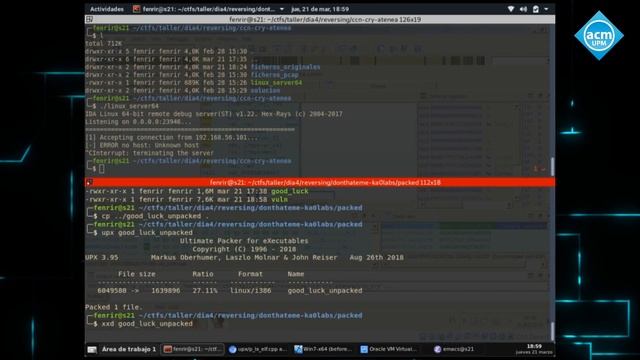This screenshot has width=640, height=360.
Task: Click 'ficheros_pcap' directory name in upper terminal
Action: [x=274, y=75]
